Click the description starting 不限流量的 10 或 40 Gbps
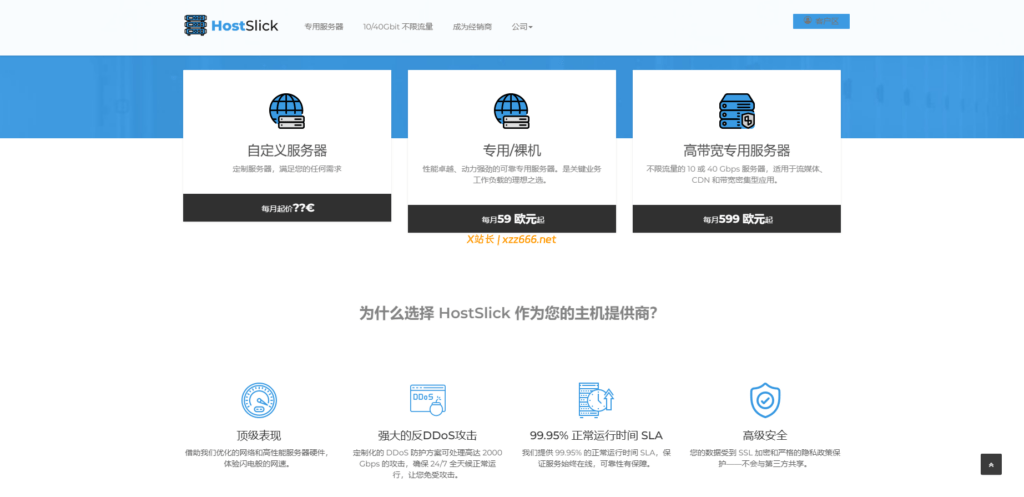The image size is (1024, 497). [x=736, y=174]
